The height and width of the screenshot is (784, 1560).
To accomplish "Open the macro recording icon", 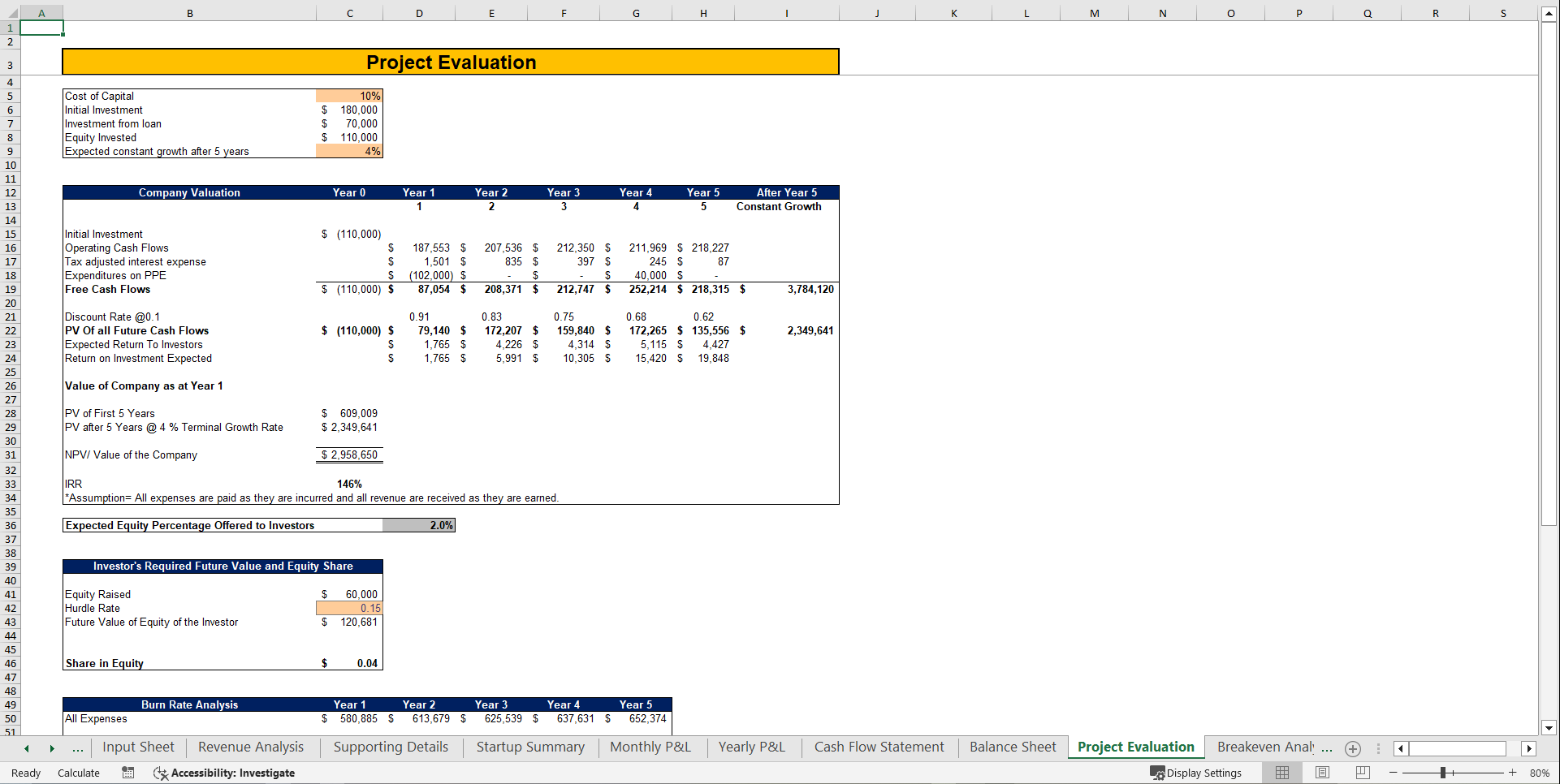I will [127, 773].
